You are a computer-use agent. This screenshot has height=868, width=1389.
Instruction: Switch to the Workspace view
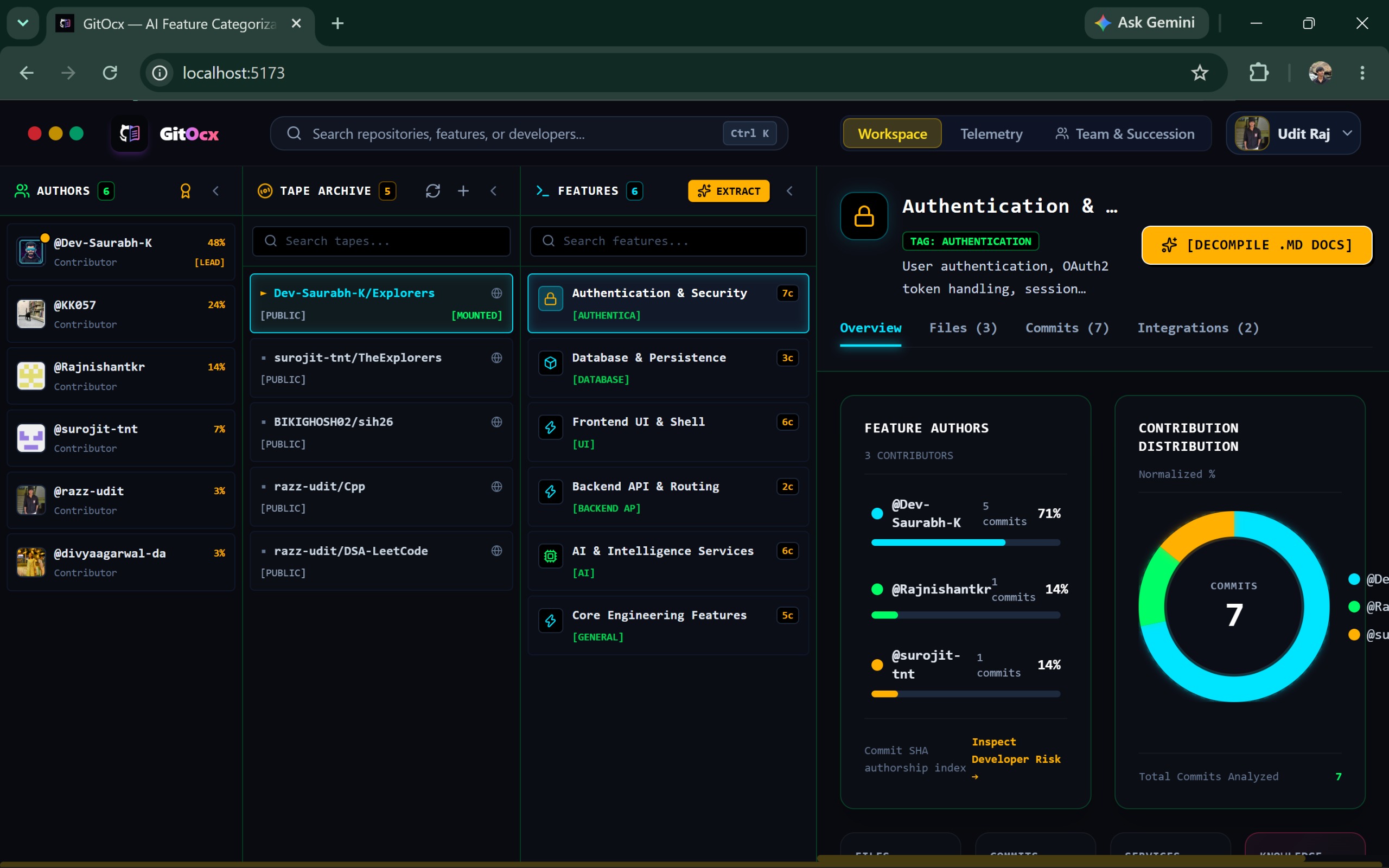[x=892, y=134]
